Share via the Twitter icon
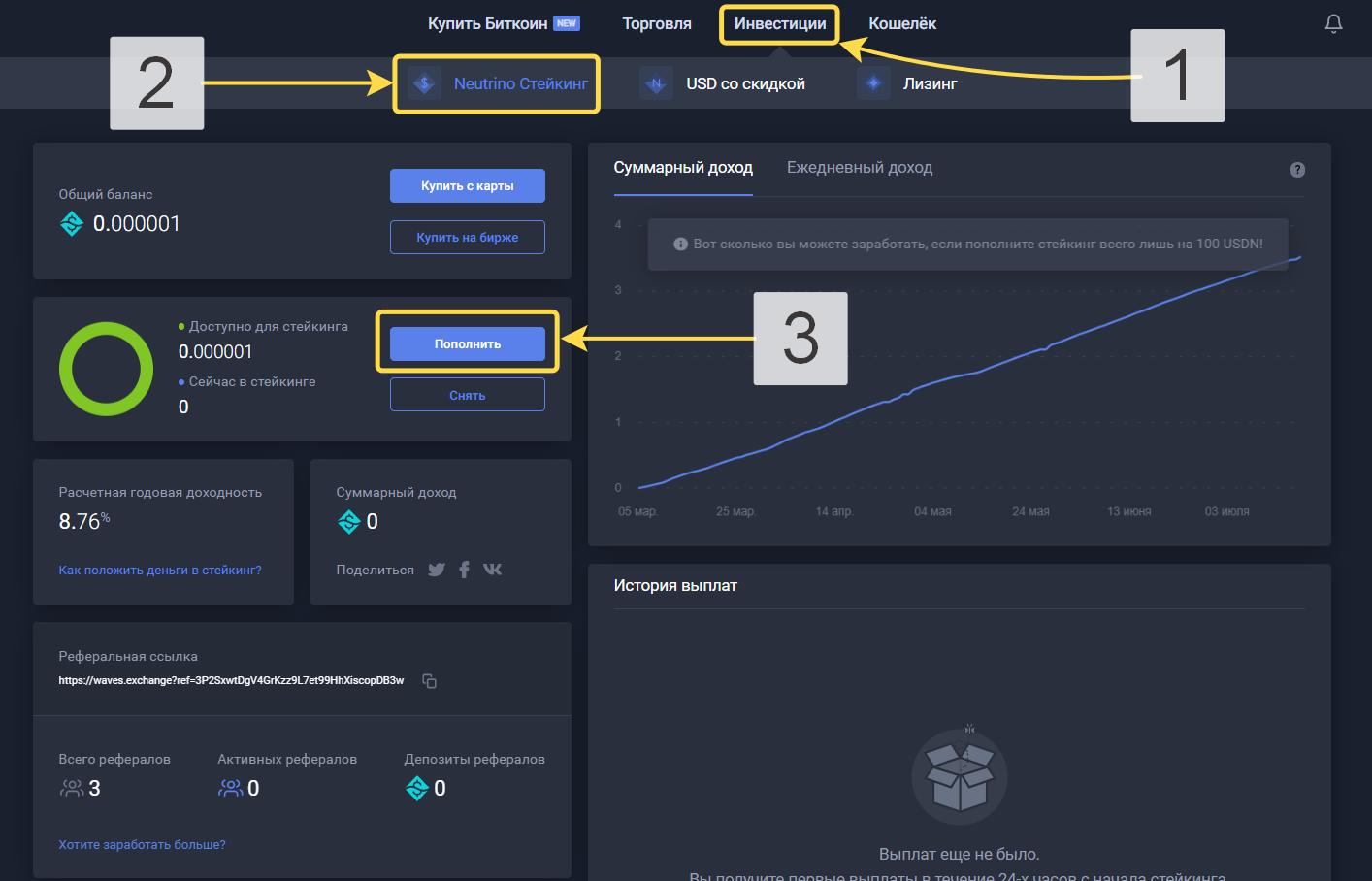Screen dimensions: 1372x881 point(437,570)
